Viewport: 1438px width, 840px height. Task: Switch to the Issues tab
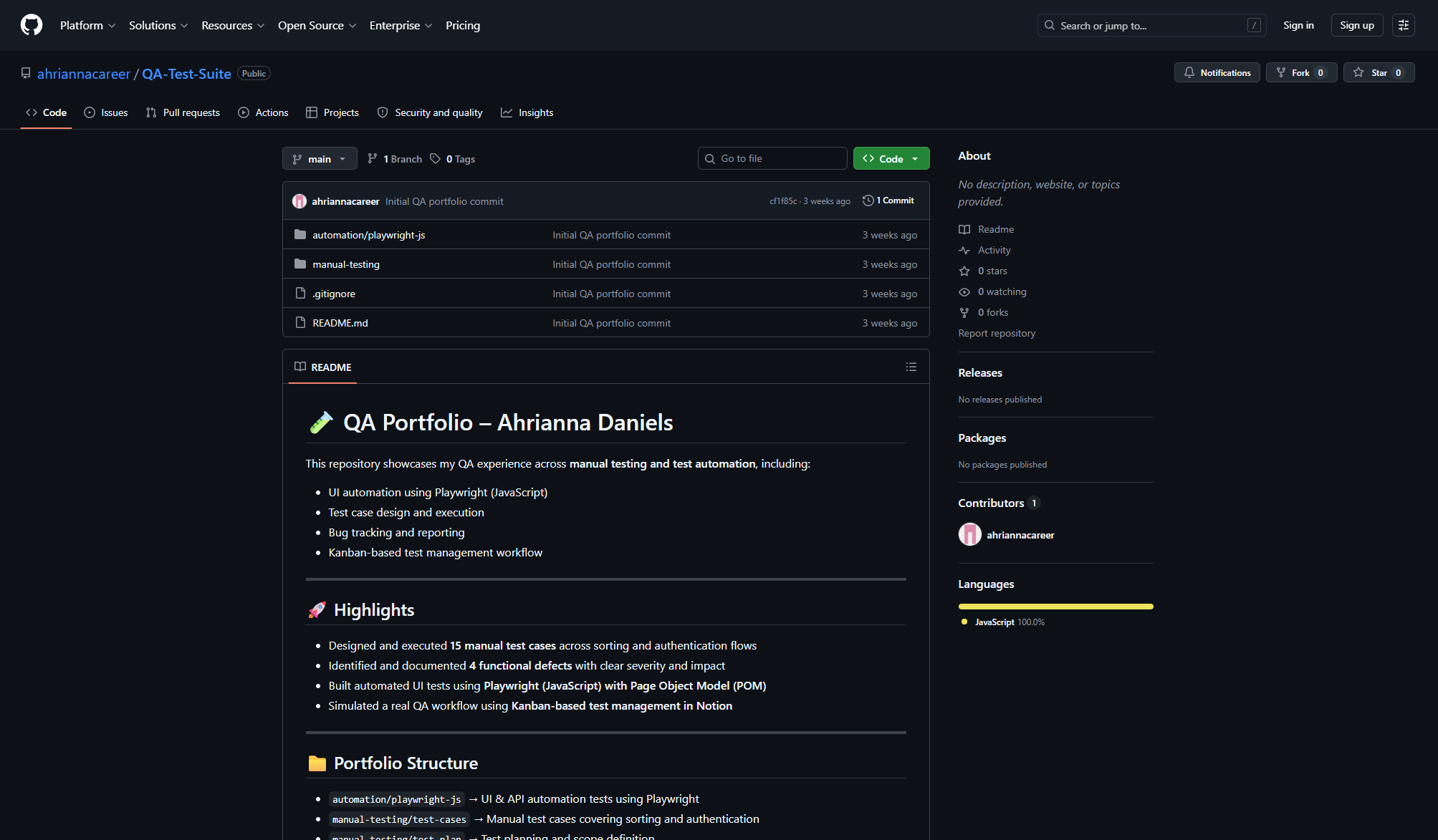click(x=106, y=112)
